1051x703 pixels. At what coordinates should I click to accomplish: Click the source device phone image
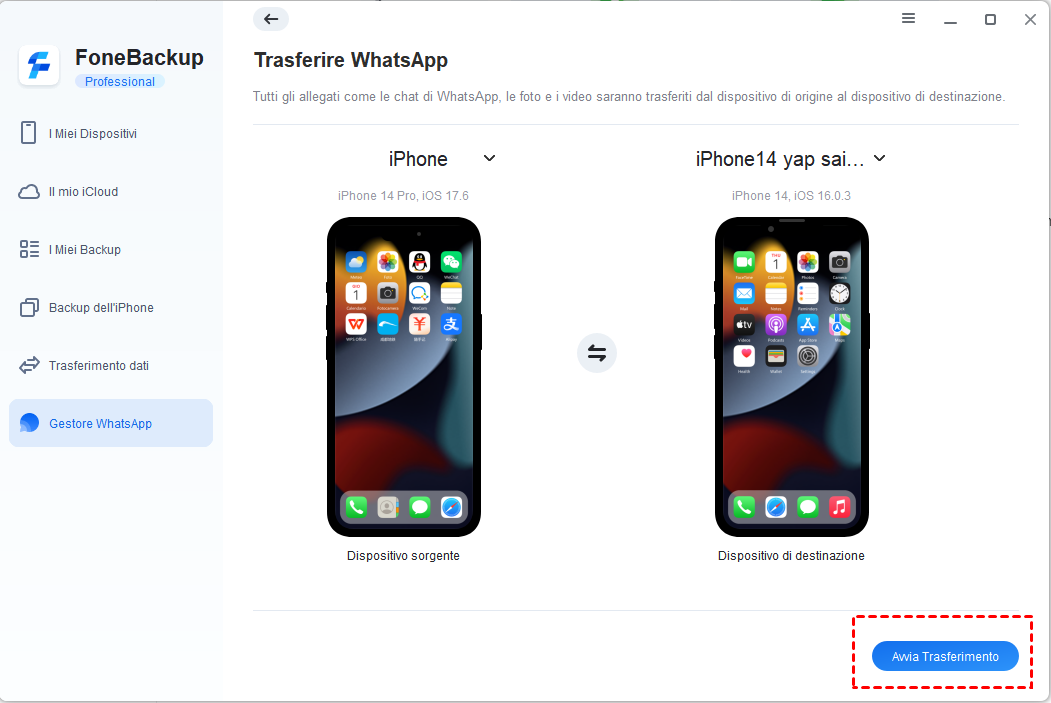pyautogui.click(x=404, y=377)
